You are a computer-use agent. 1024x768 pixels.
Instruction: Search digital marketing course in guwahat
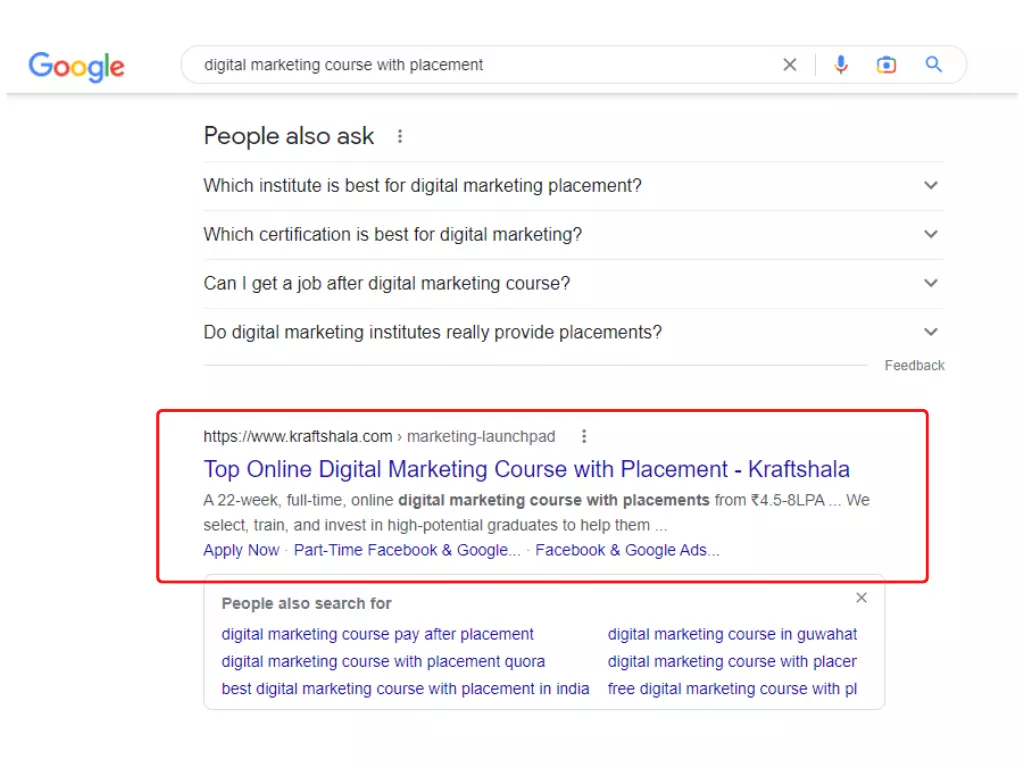(x=732, y=634)
